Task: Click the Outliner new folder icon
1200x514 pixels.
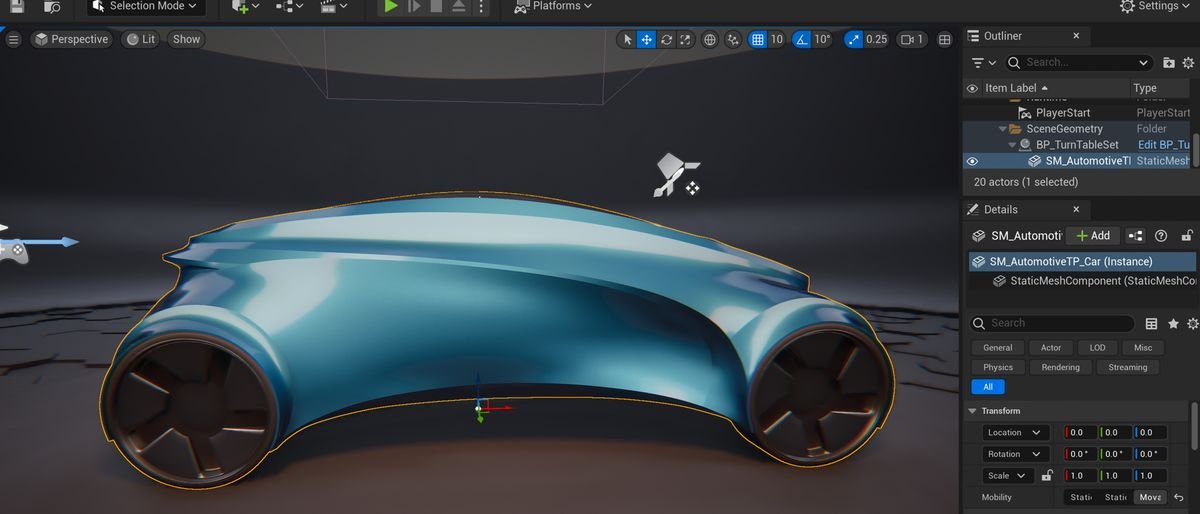Action: click(x=1168, y=62)
